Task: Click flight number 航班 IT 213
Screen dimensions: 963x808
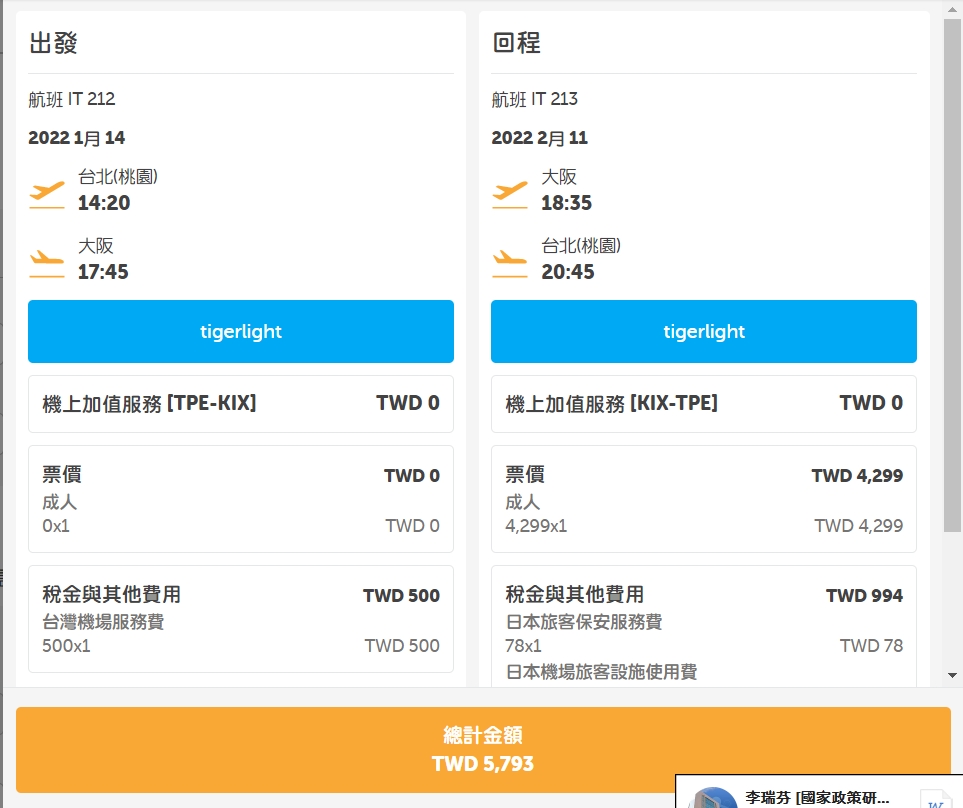Action: (x=535, y=99)
